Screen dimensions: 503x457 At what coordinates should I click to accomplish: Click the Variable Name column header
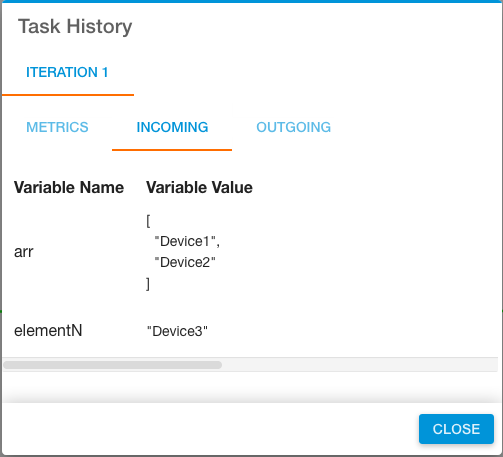(x=69, y=187)
